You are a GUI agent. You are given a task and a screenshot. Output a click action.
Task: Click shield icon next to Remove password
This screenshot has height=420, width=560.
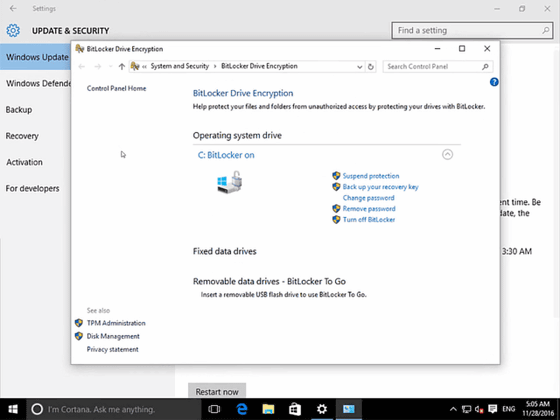(336, 209)
